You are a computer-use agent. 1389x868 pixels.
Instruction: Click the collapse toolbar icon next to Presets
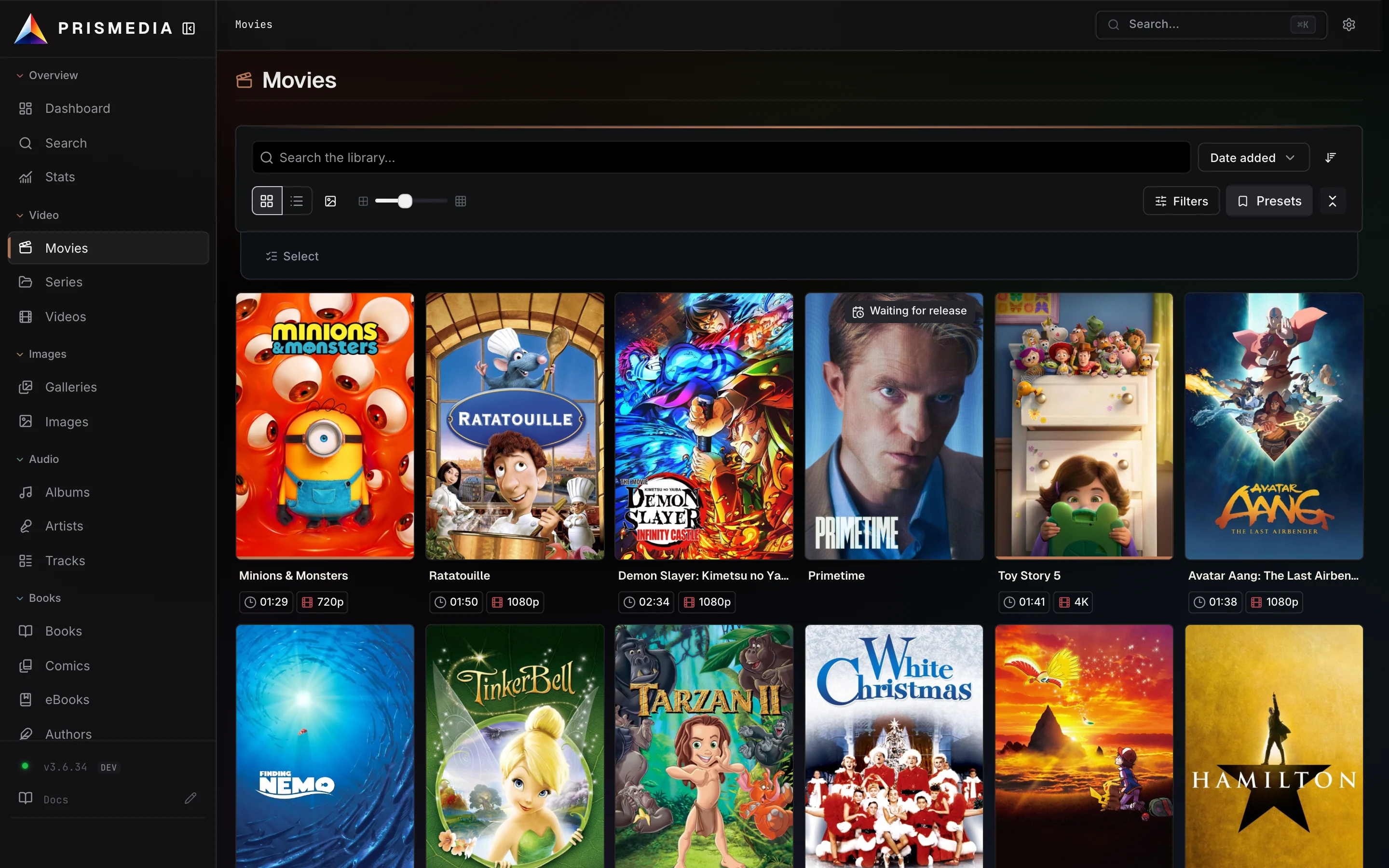tap(1332, 201)
